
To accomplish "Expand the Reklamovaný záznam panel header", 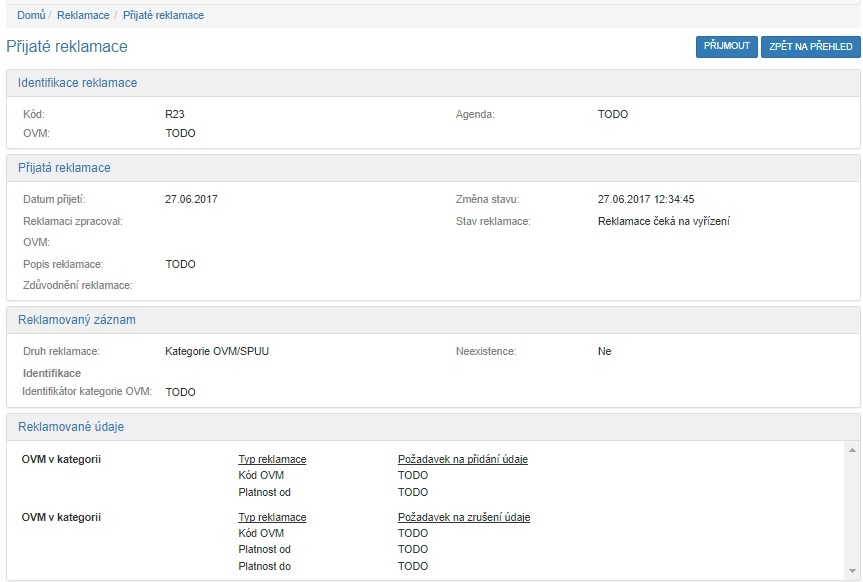I will click(77, 320).
